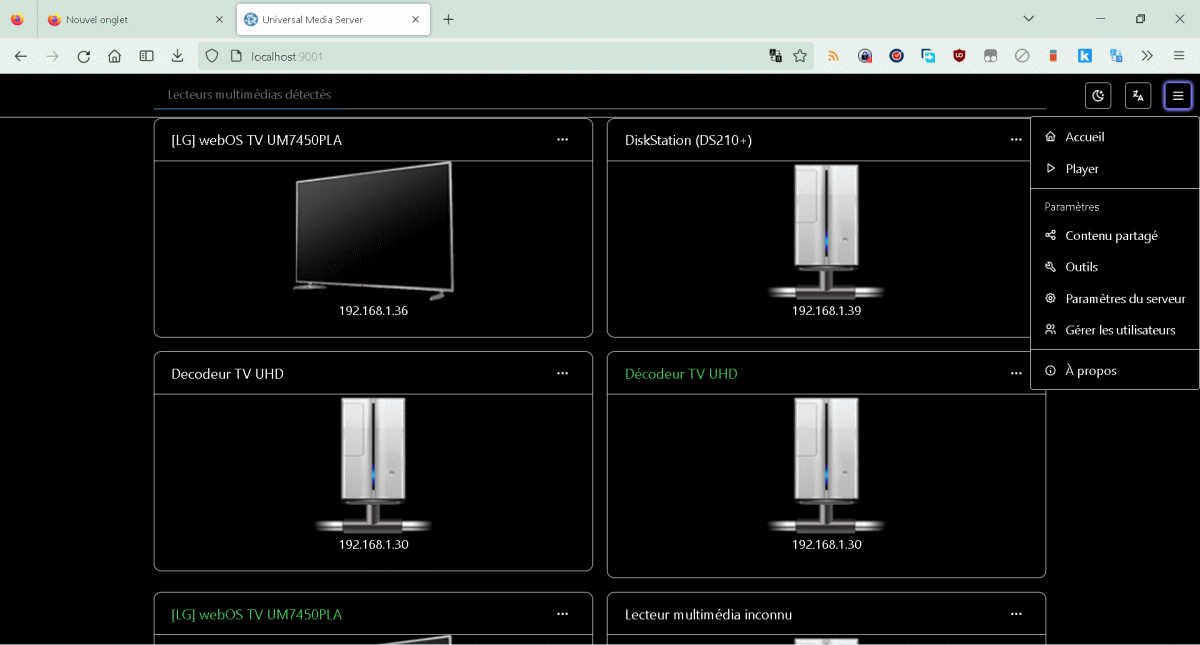Click the tracking protection shield icon

pos(212,56)
